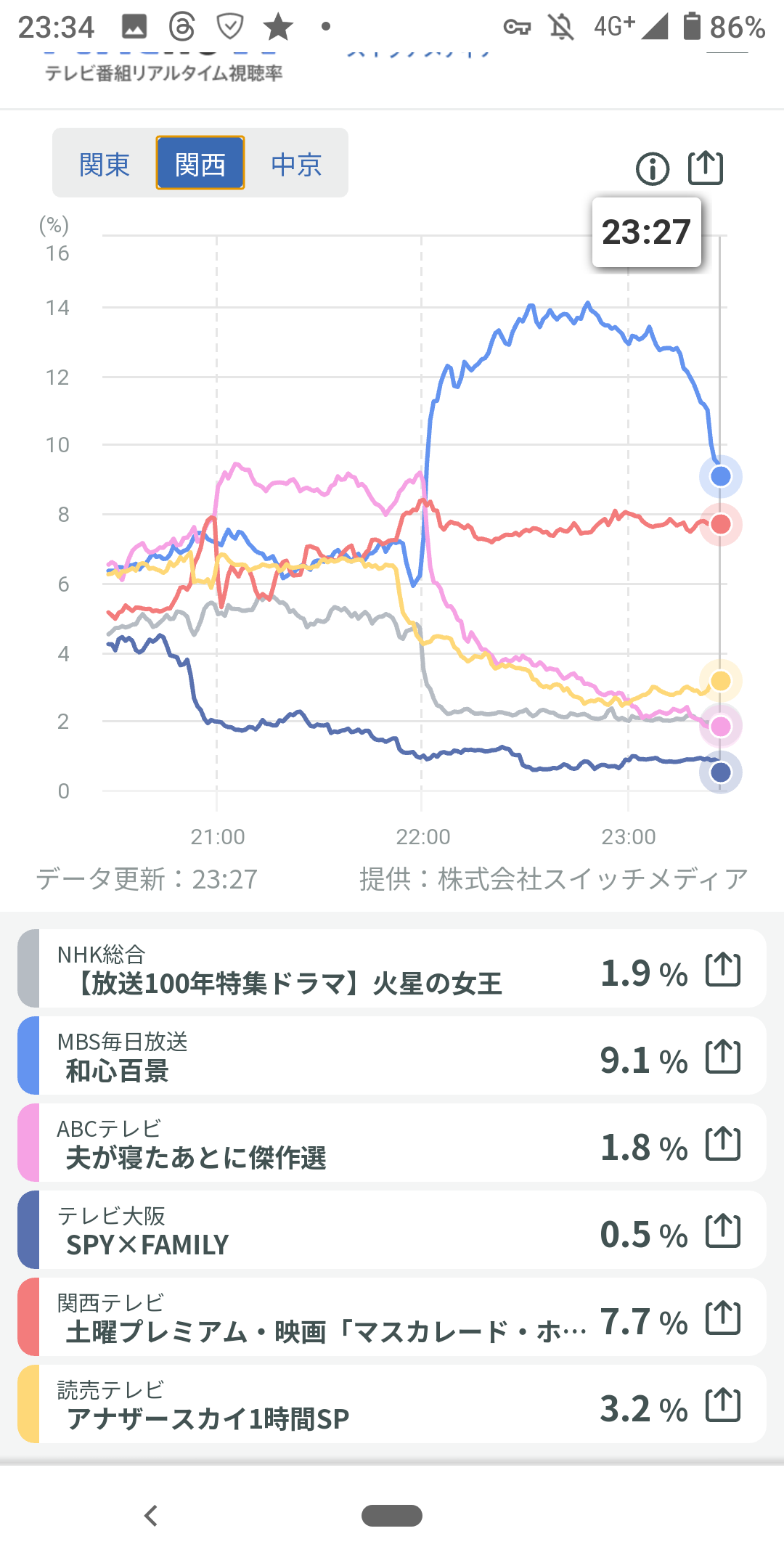Tap the chart share icon
Image resolution: width=784 pixels, height=1568 pixels.
(705, 168)
